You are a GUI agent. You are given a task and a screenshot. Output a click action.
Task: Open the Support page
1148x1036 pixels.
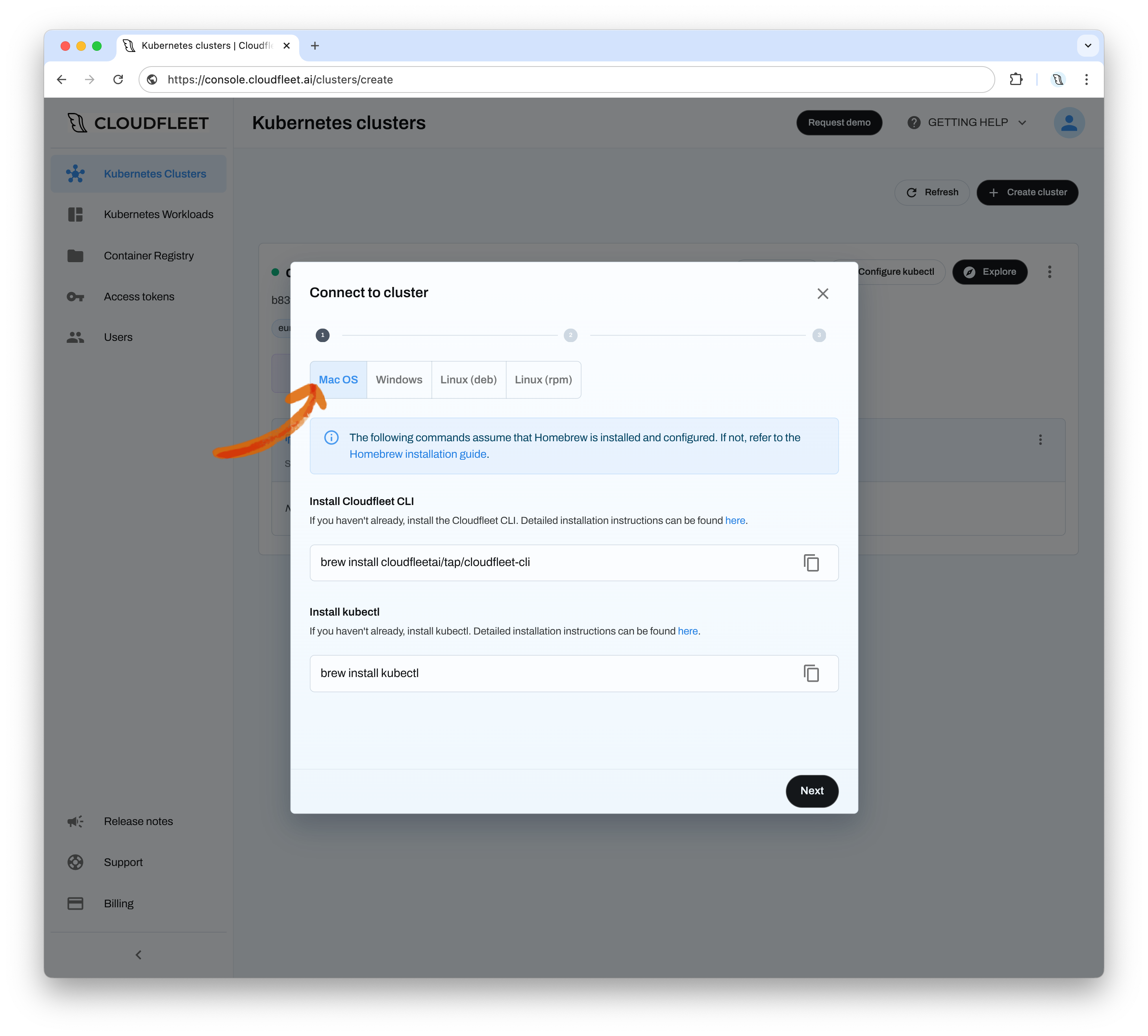pyautogui.click(x=138, y=862)
